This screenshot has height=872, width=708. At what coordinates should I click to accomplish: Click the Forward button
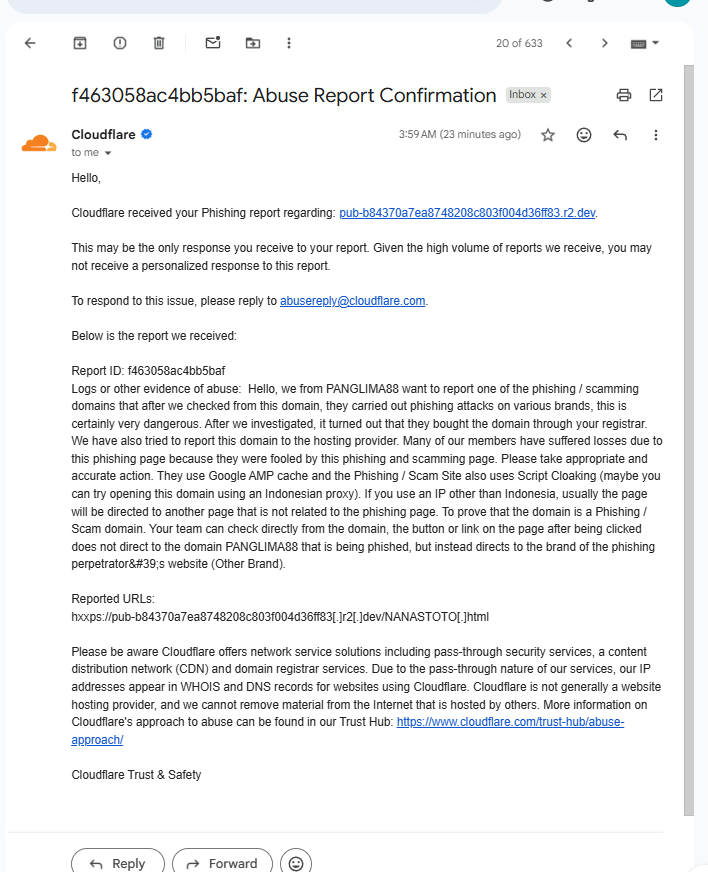(222, 863)
